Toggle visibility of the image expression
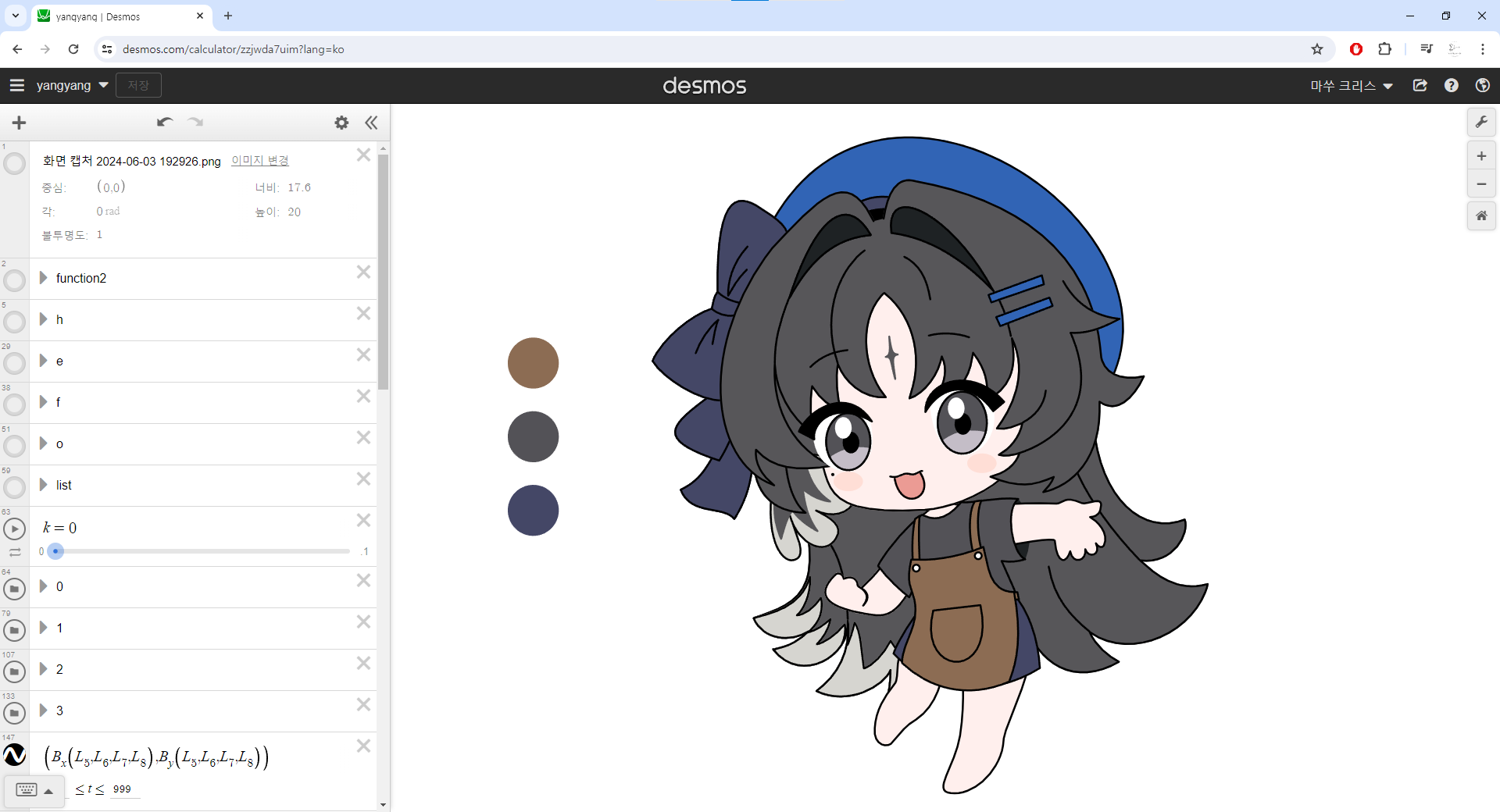 14,164
